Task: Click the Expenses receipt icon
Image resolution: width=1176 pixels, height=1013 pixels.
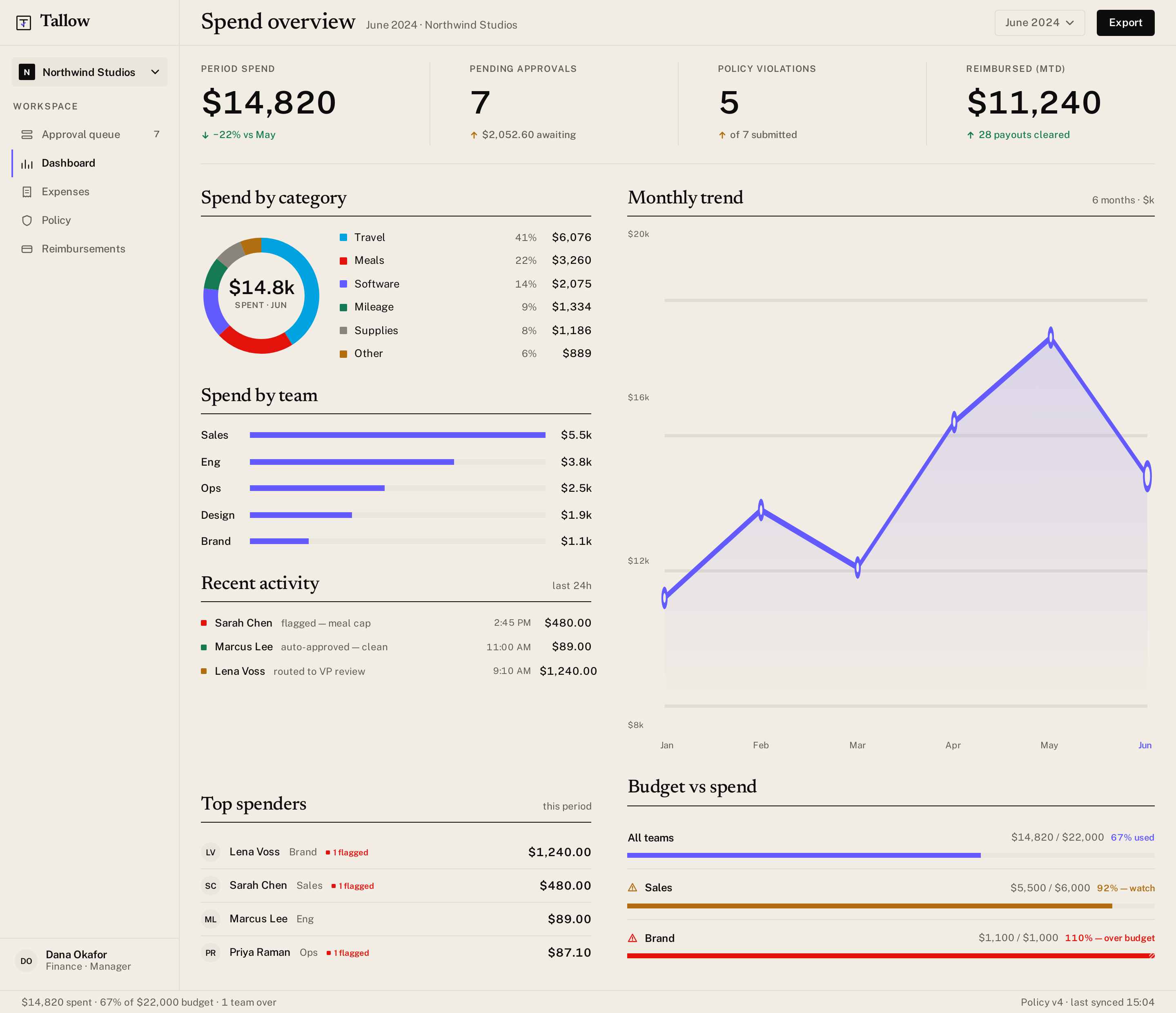Action: click(27, 192)
